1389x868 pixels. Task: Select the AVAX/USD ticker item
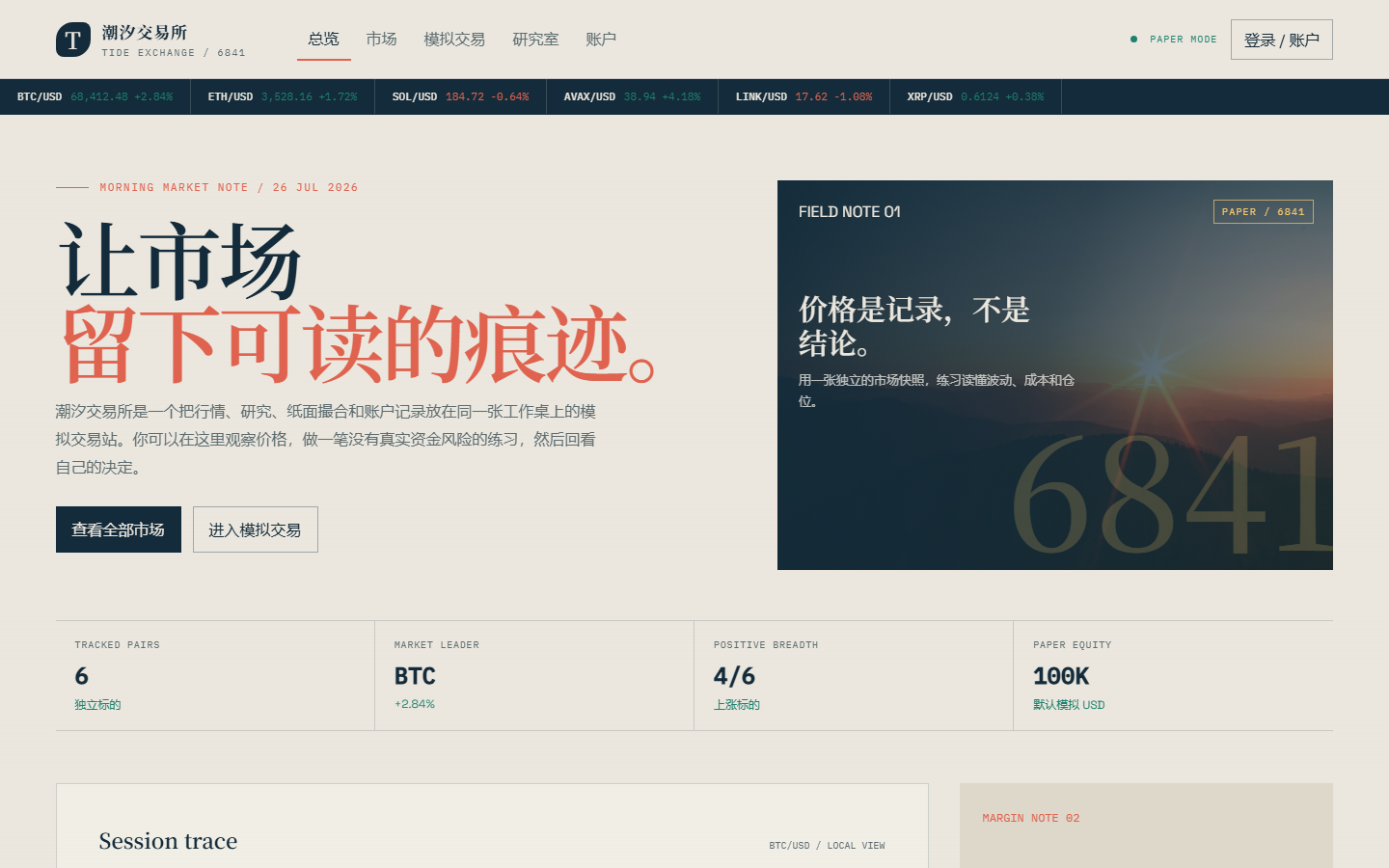[x=633, y=96]
